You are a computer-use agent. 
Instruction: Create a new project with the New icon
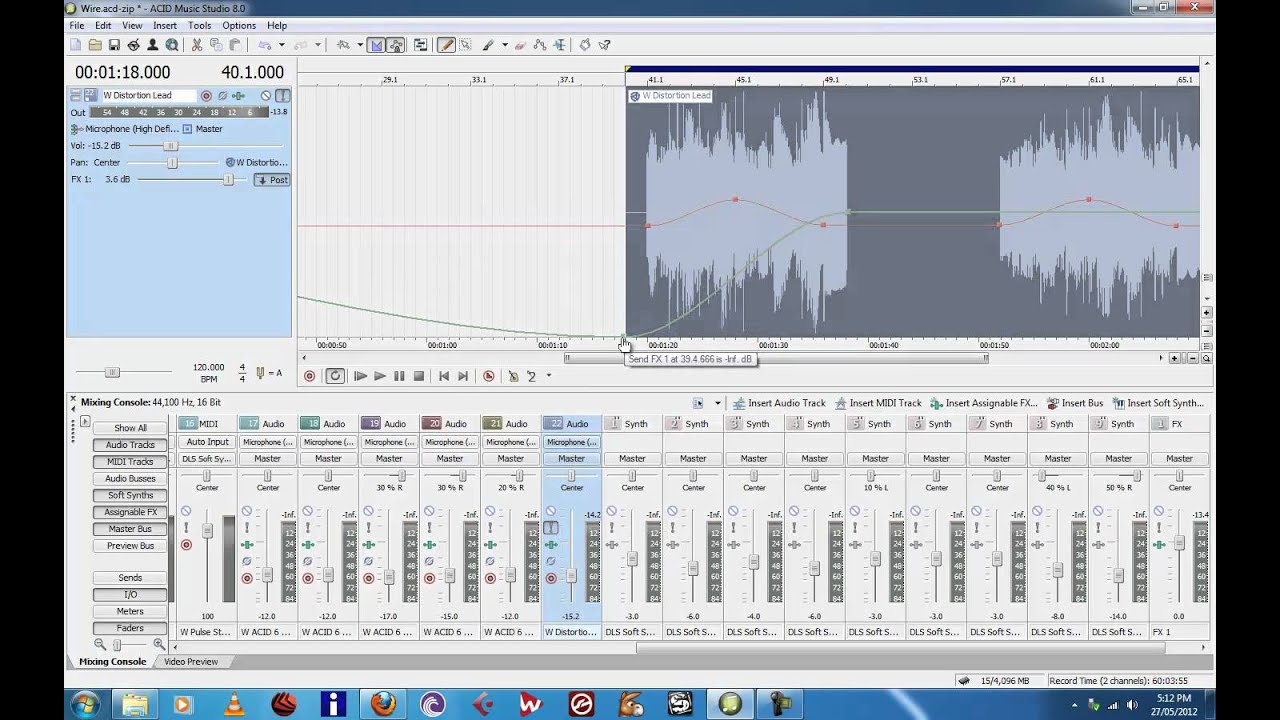tap(75, 45)
